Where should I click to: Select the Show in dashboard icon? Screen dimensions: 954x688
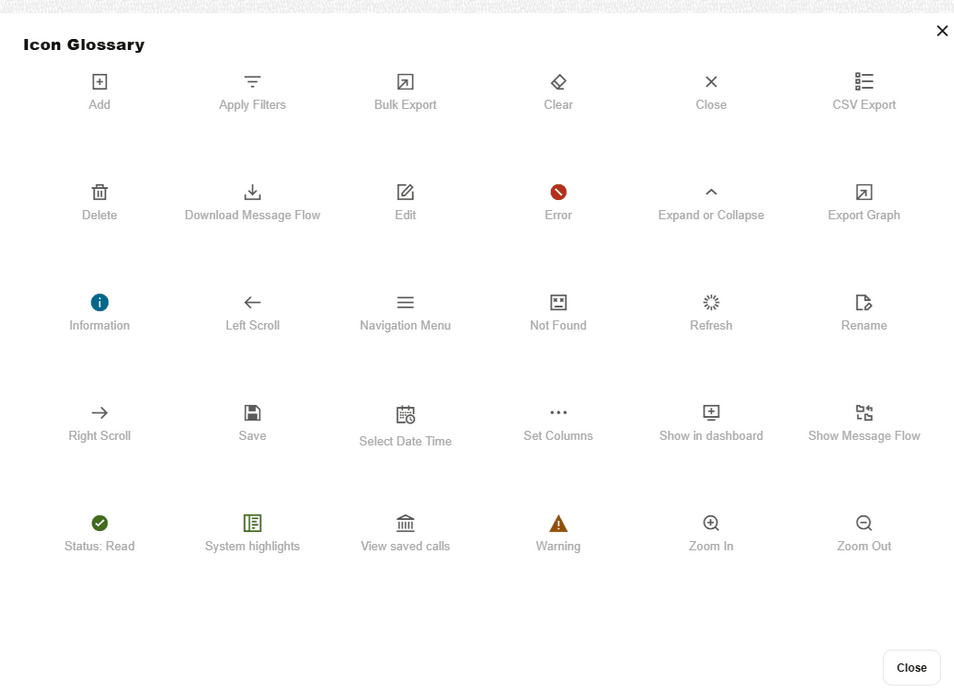[x=710, y=412]
